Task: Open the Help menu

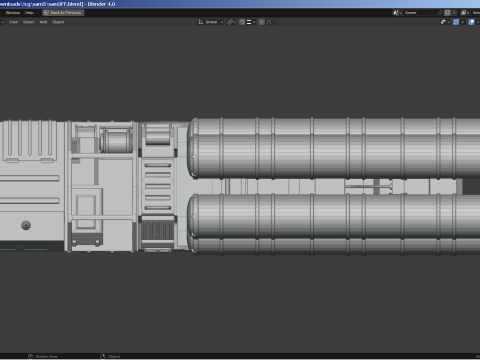Action: (29, 13)
